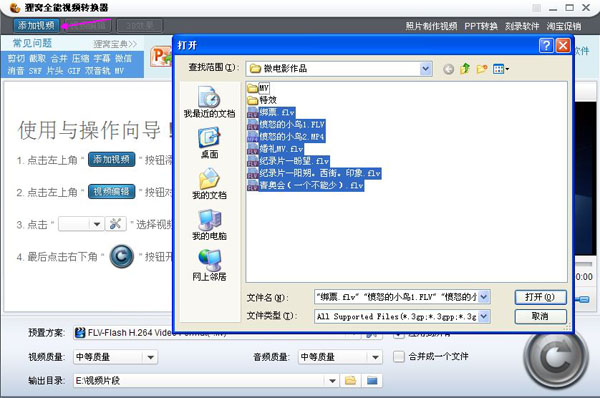Browse output folder with folder icon

point(351,380)
